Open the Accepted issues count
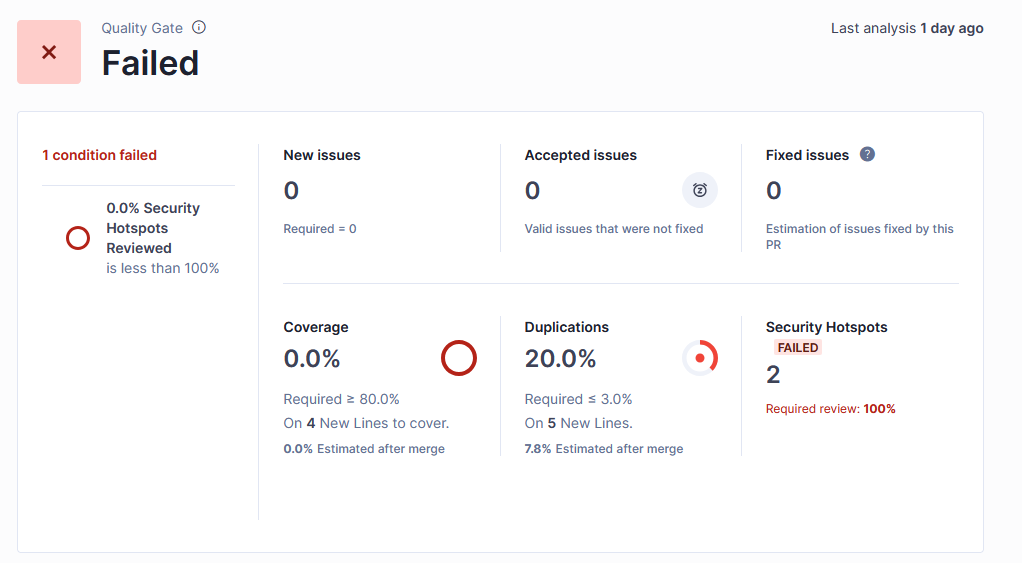 532,190
